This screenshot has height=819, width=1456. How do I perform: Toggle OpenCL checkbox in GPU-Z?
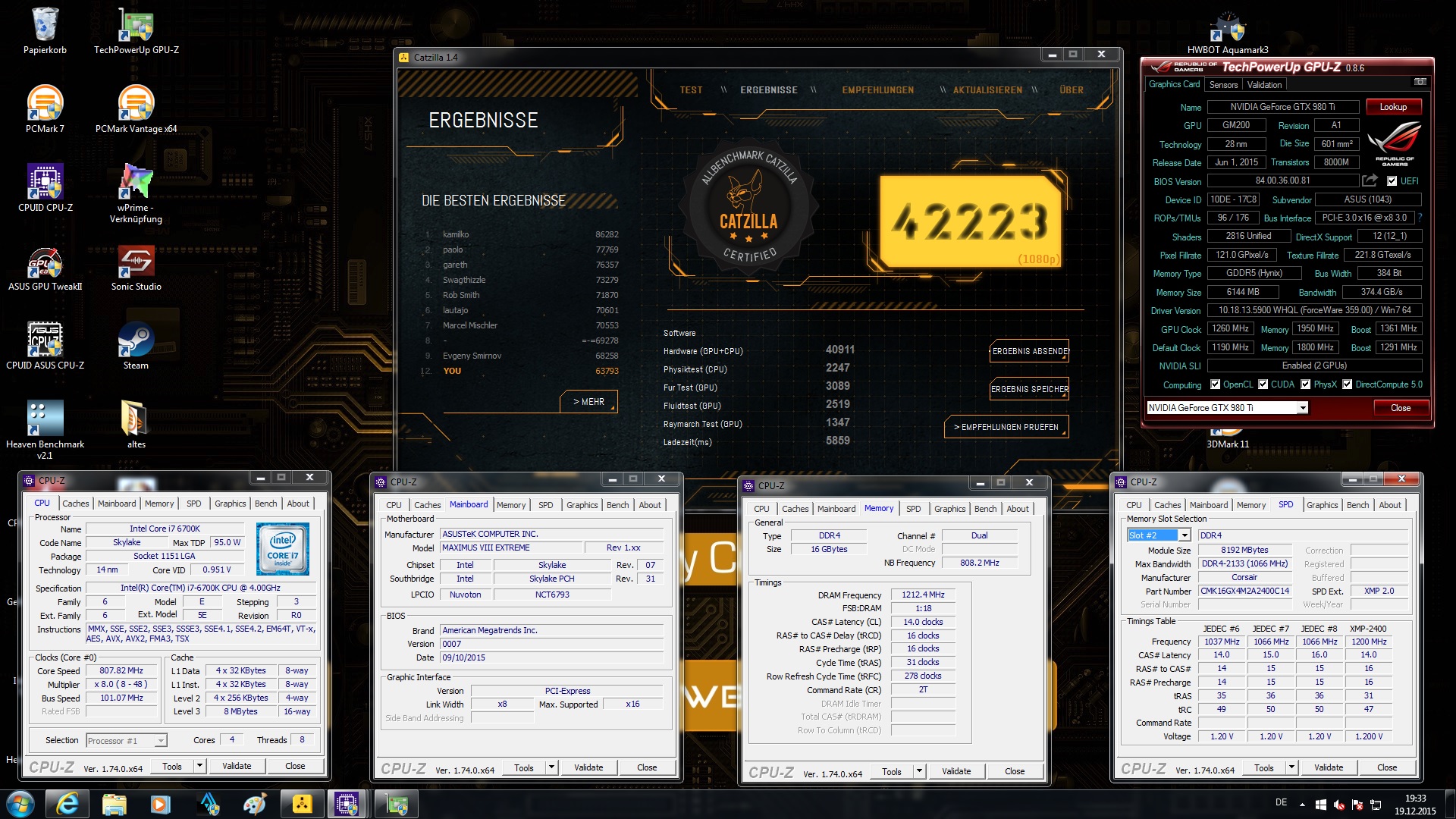coord(1216,384)
